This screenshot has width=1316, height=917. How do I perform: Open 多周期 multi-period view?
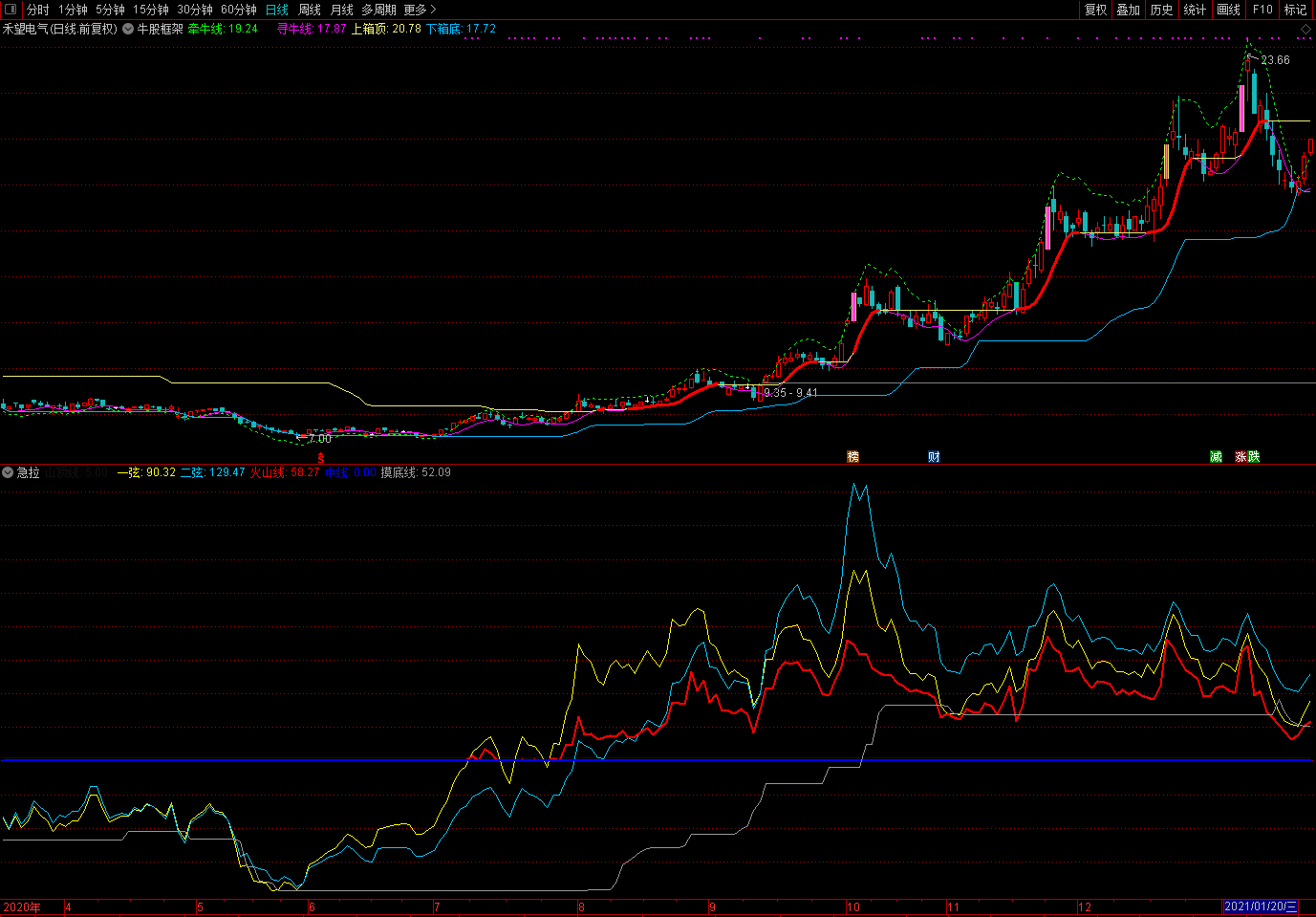[378, 10]
